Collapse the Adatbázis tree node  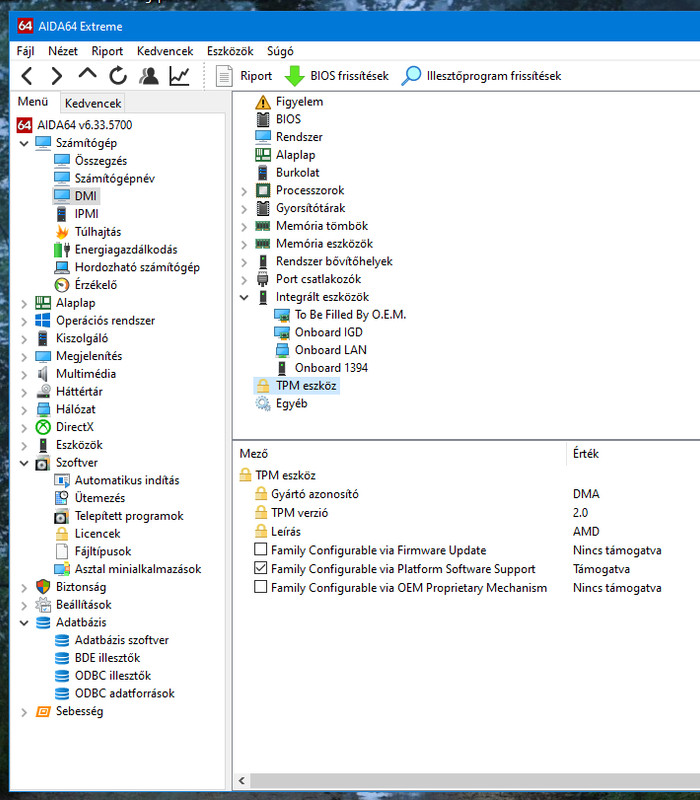tap(23, 623)
